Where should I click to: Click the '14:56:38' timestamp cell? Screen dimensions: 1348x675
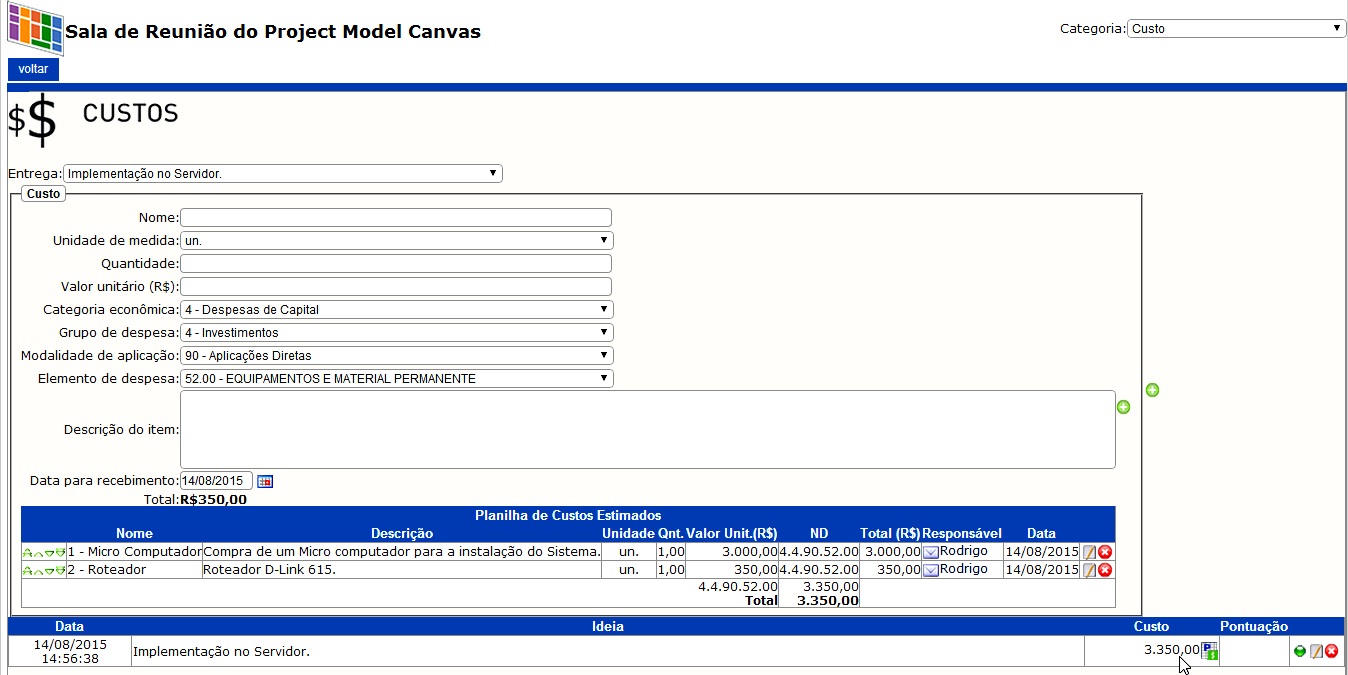pyautogui.click(x=70, y=659)
